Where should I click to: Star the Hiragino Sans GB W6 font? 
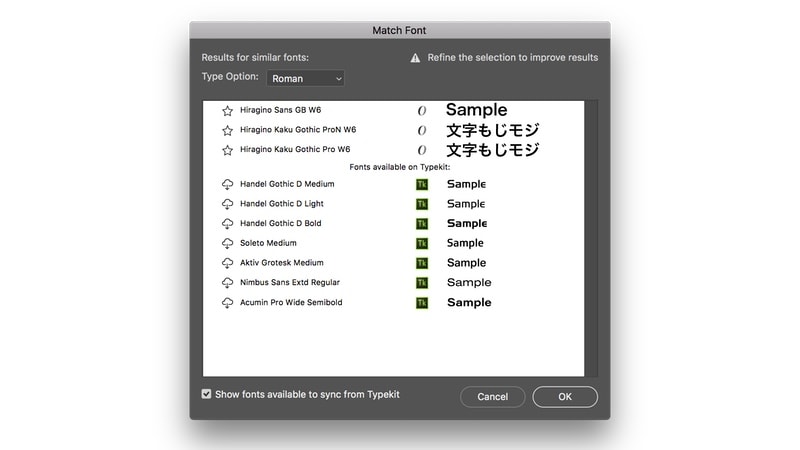pyautogui.click(x=227, y=111)
